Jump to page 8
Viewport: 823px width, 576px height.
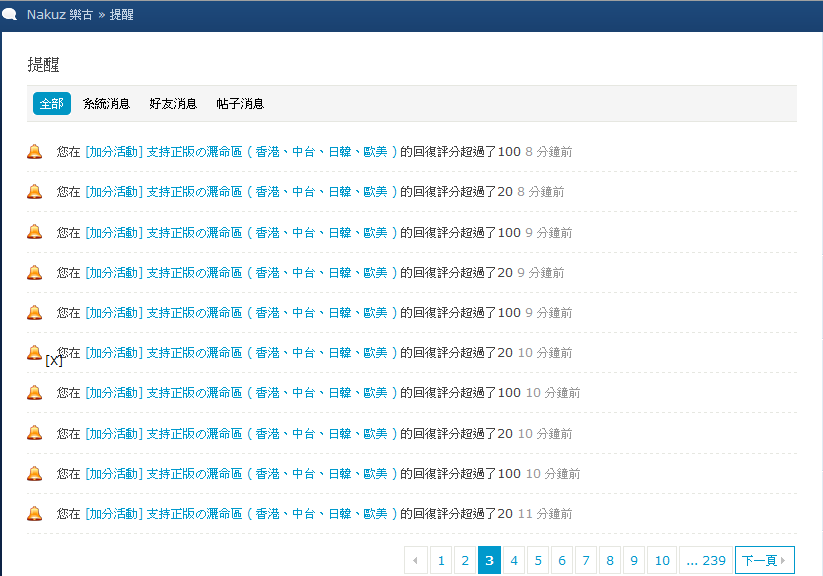point(610,560)
